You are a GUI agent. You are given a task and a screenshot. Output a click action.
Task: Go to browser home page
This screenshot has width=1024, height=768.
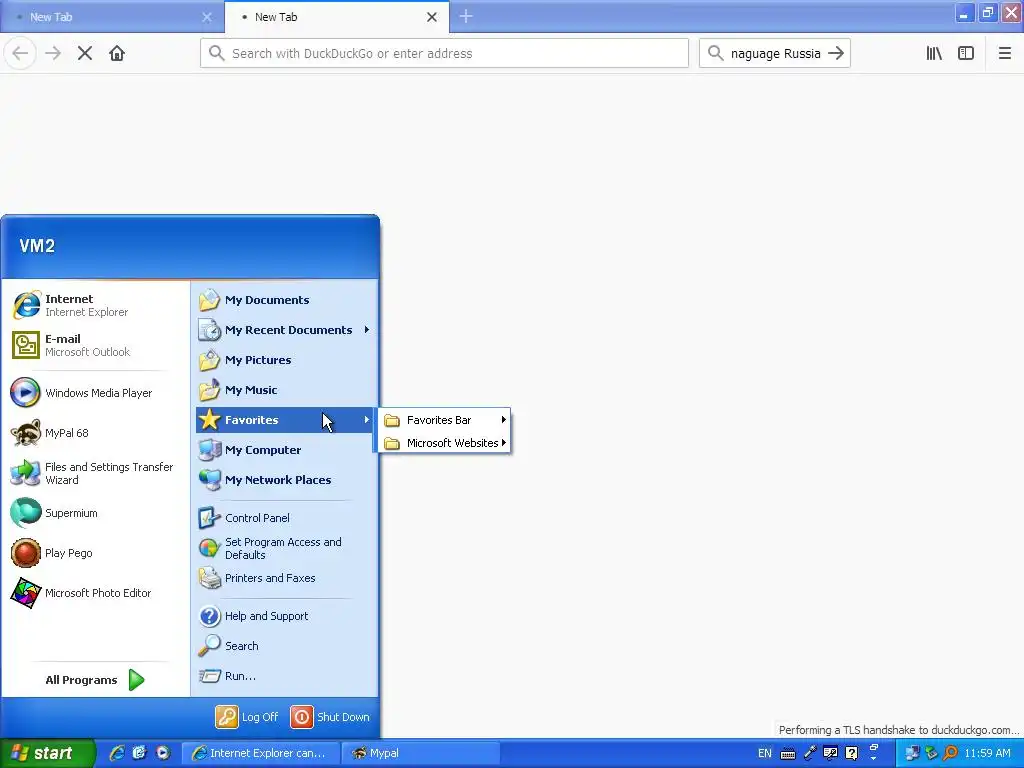pyautogui.click(x=117, y=53)
